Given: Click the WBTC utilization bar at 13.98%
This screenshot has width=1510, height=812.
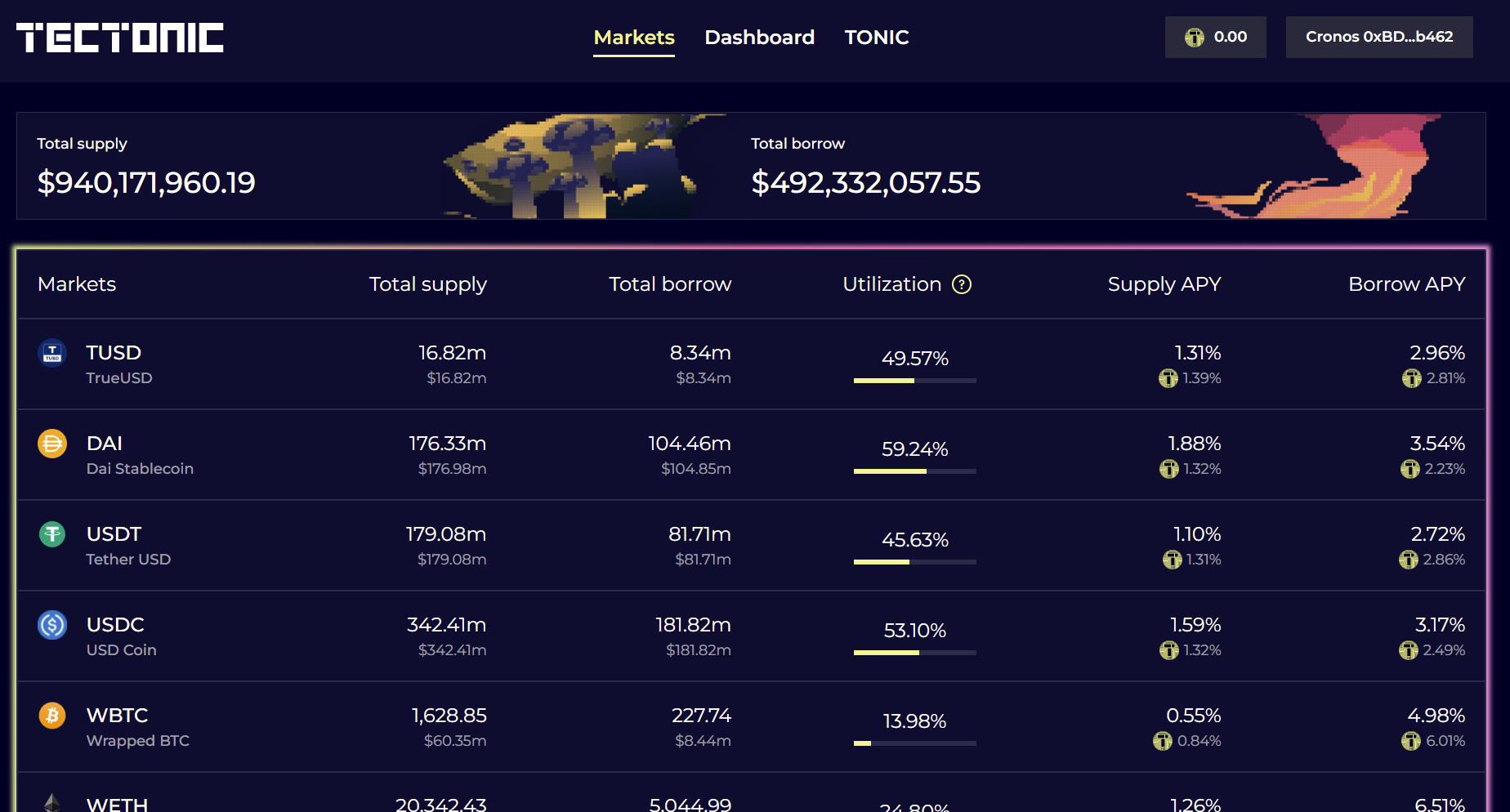Looking at the screenshot, I should [x=914, y=743].
